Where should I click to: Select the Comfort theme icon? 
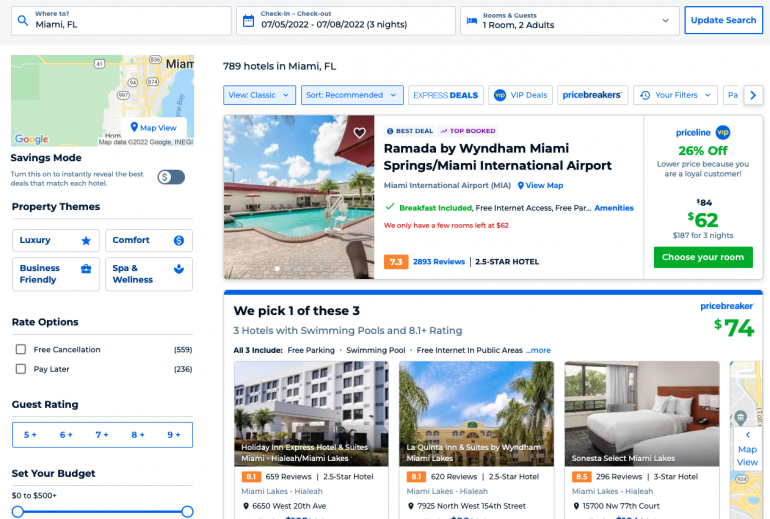coord(179,240)
